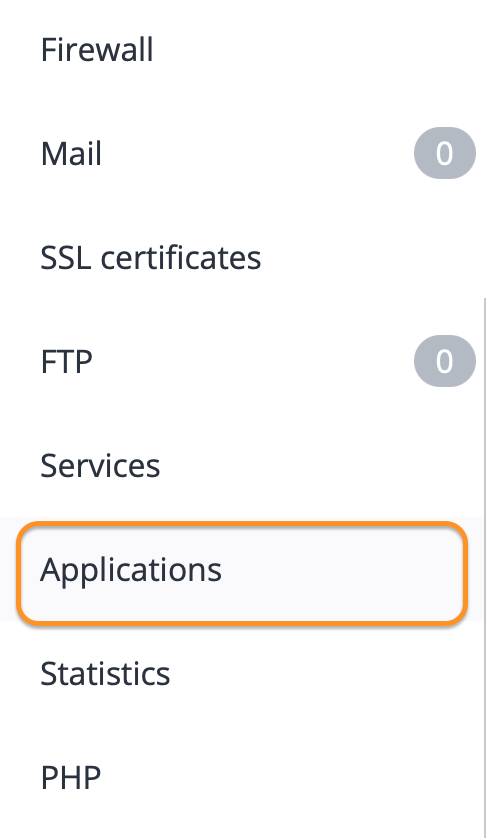Select the FTP menu entry

242,361
